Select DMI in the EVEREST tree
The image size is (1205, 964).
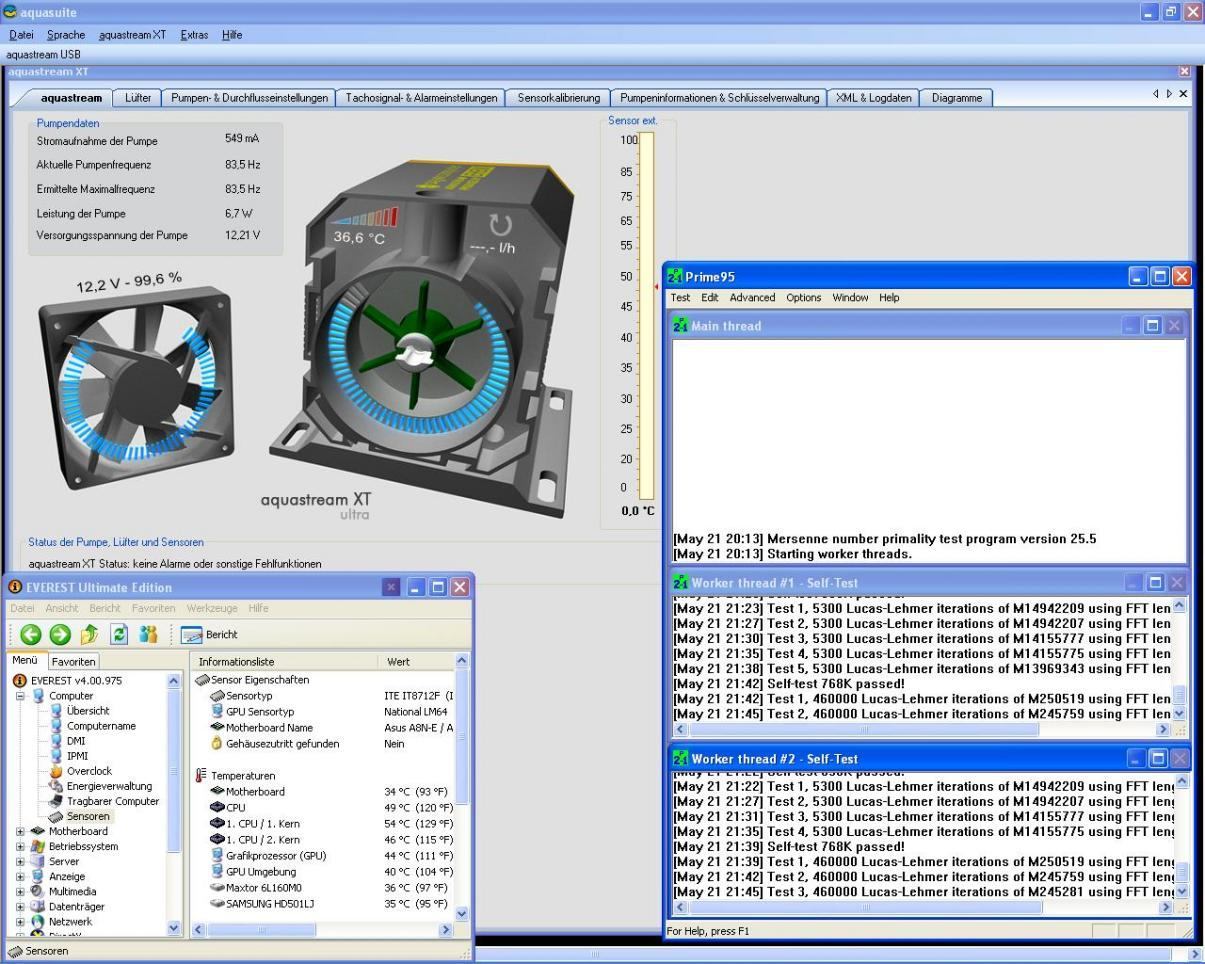76,741
